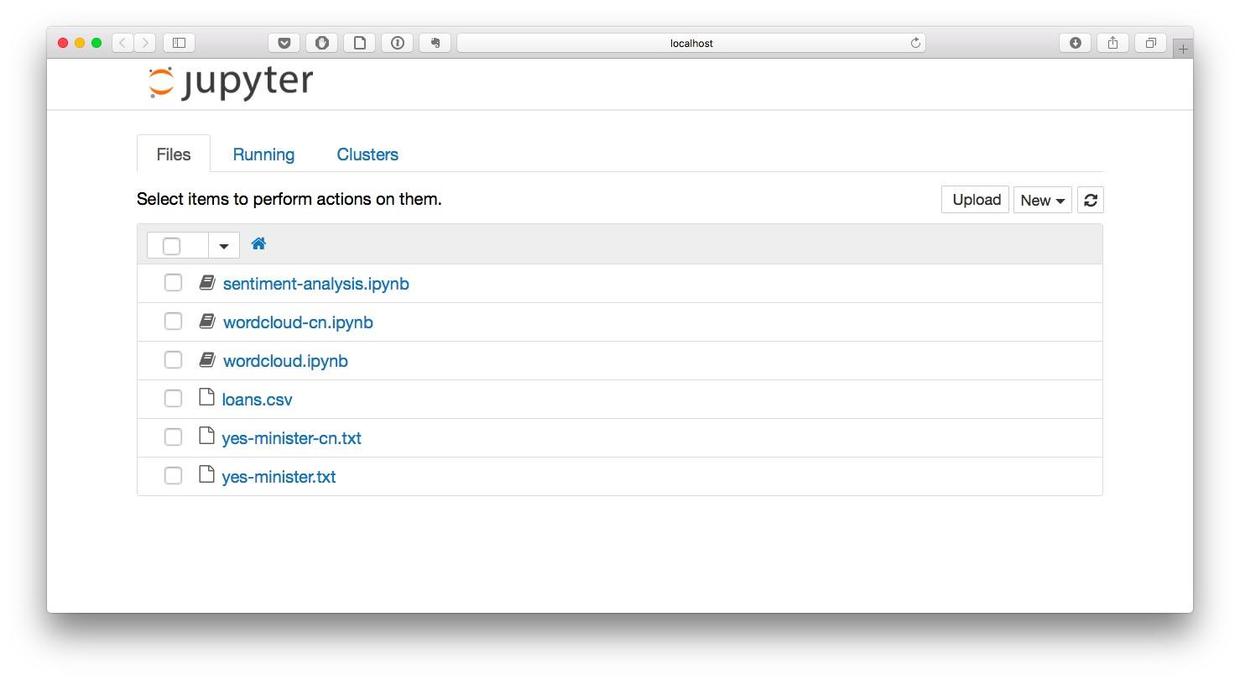Expand the New dropdown menu
Viewport: 1240px width, 680px height.
pyautogui.click(x=1042, y=200)
